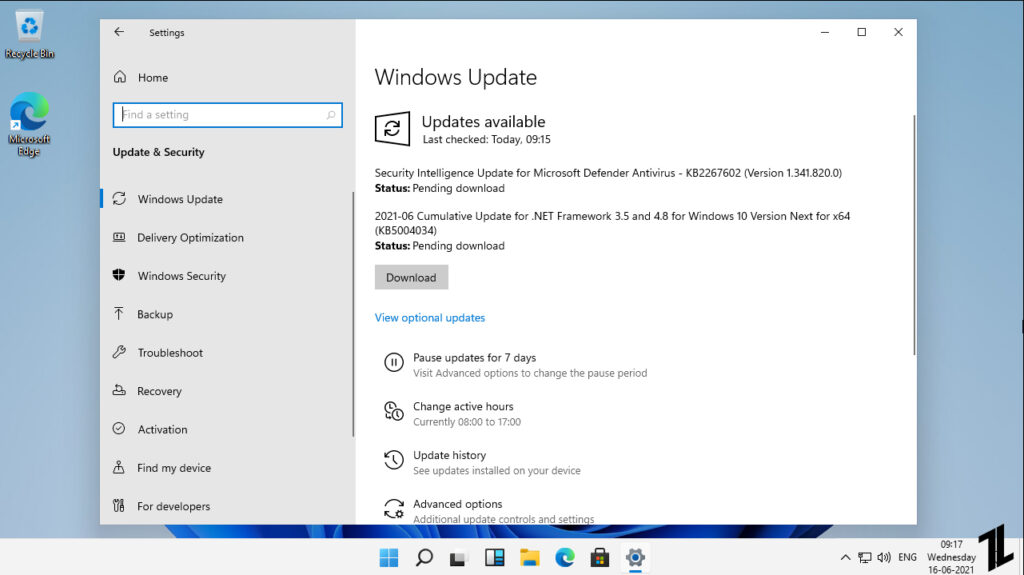Select the Recycle Bin desktop icon
This screenshot has width=1024, height=575.
[29, 35]
